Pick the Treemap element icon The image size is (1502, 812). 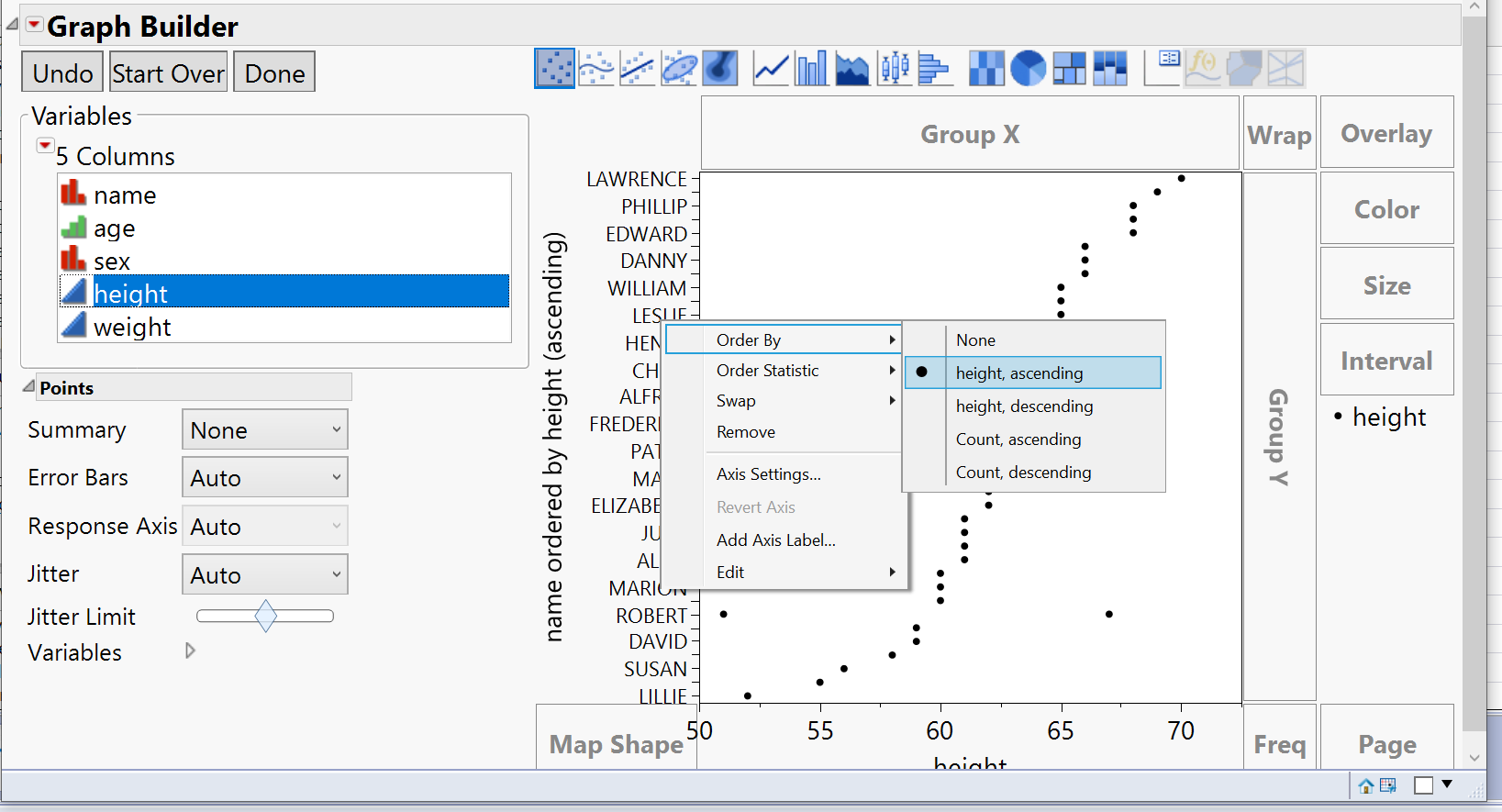click(x=1069, y=69)
